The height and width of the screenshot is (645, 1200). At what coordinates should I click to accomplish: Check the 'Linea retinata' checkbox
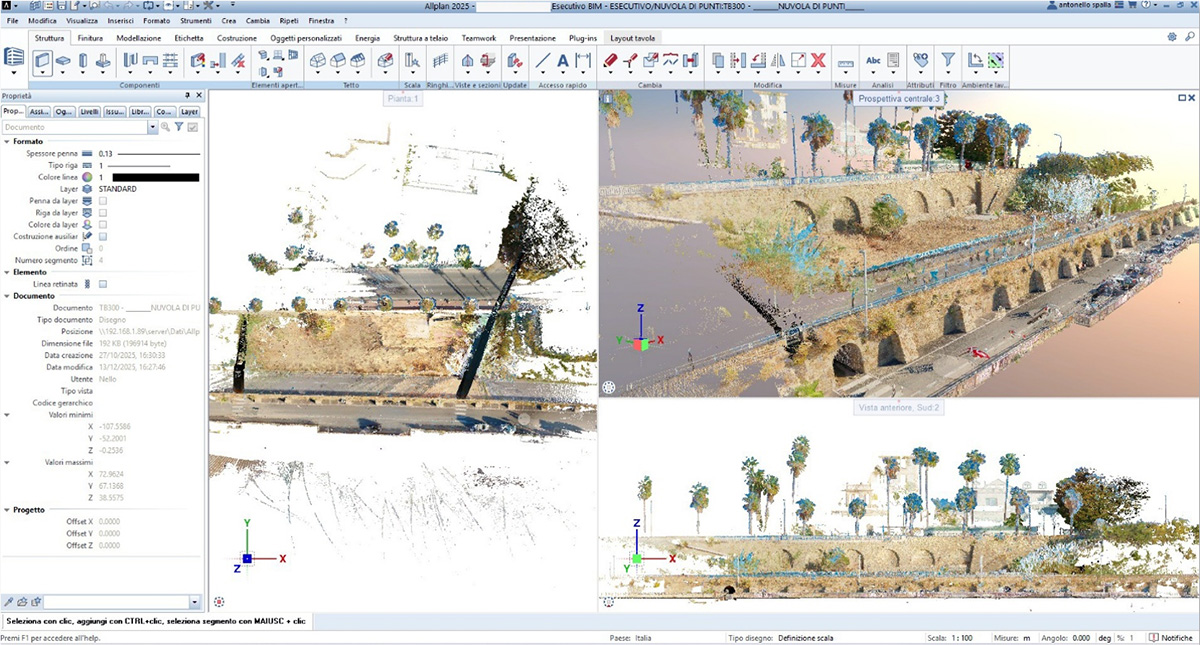point(103,284)
